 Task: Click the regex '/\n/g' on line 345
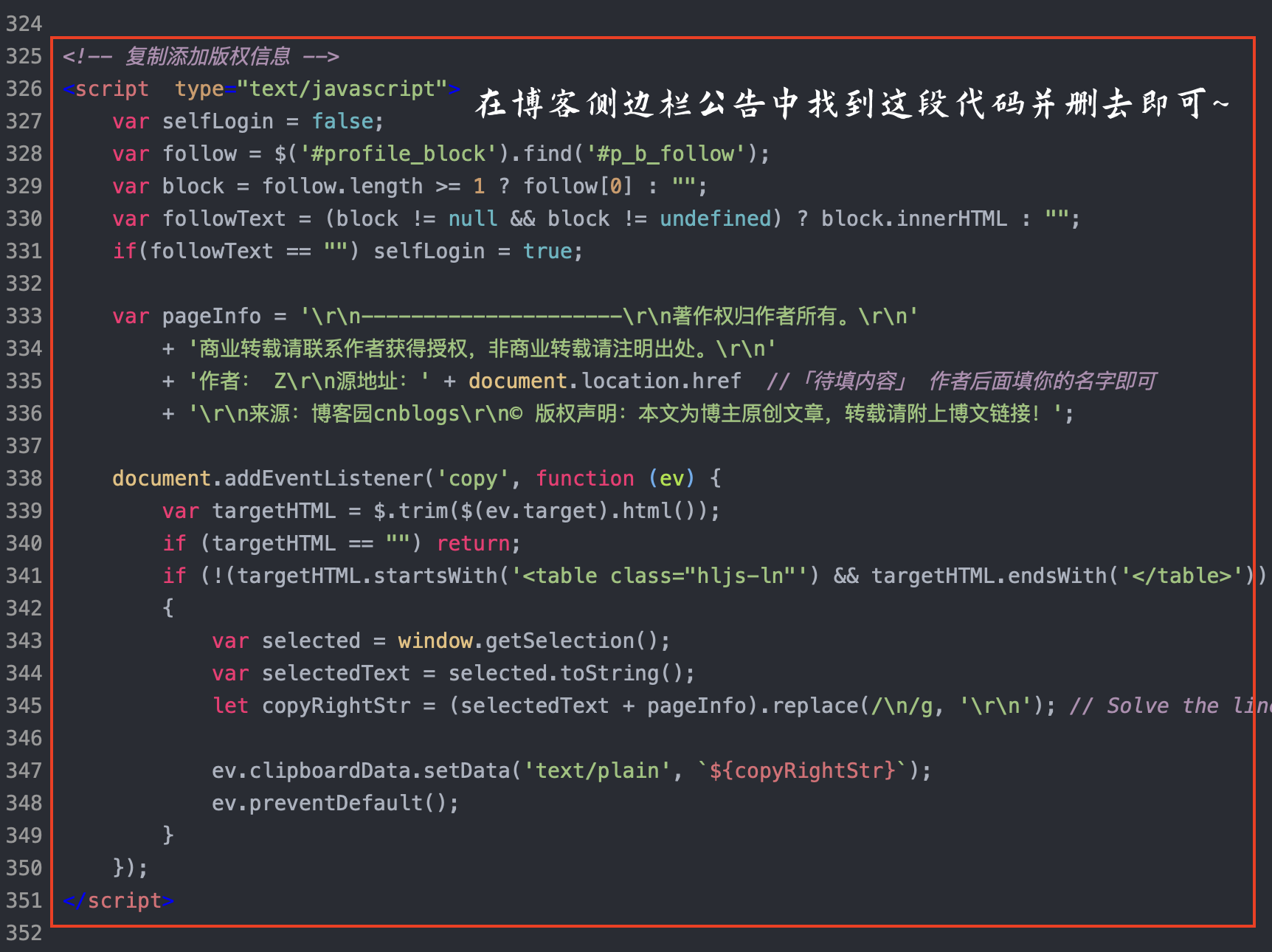click(902, 706)
